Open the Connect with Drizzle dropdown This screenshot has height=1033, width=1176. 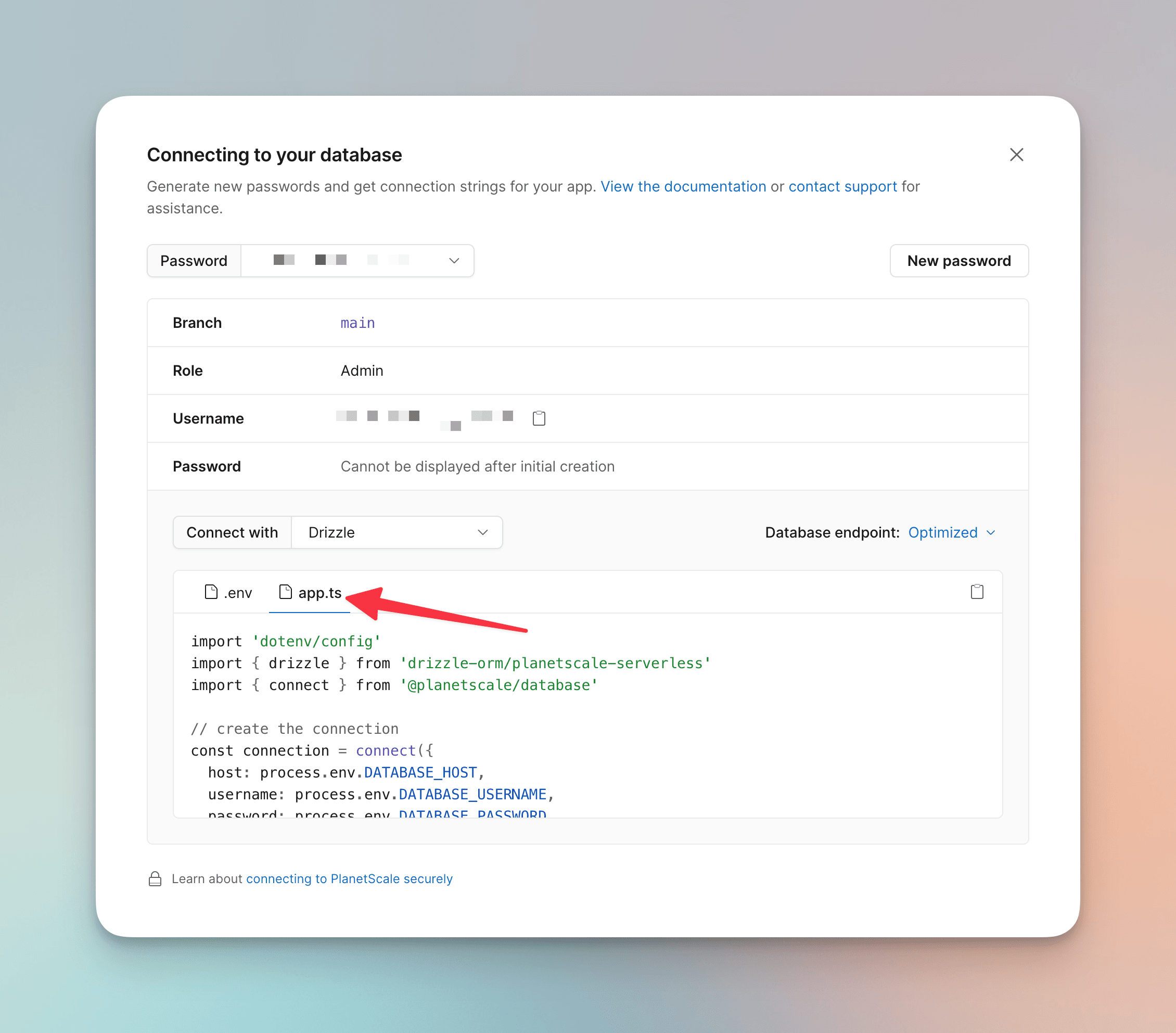coord(397,532)
